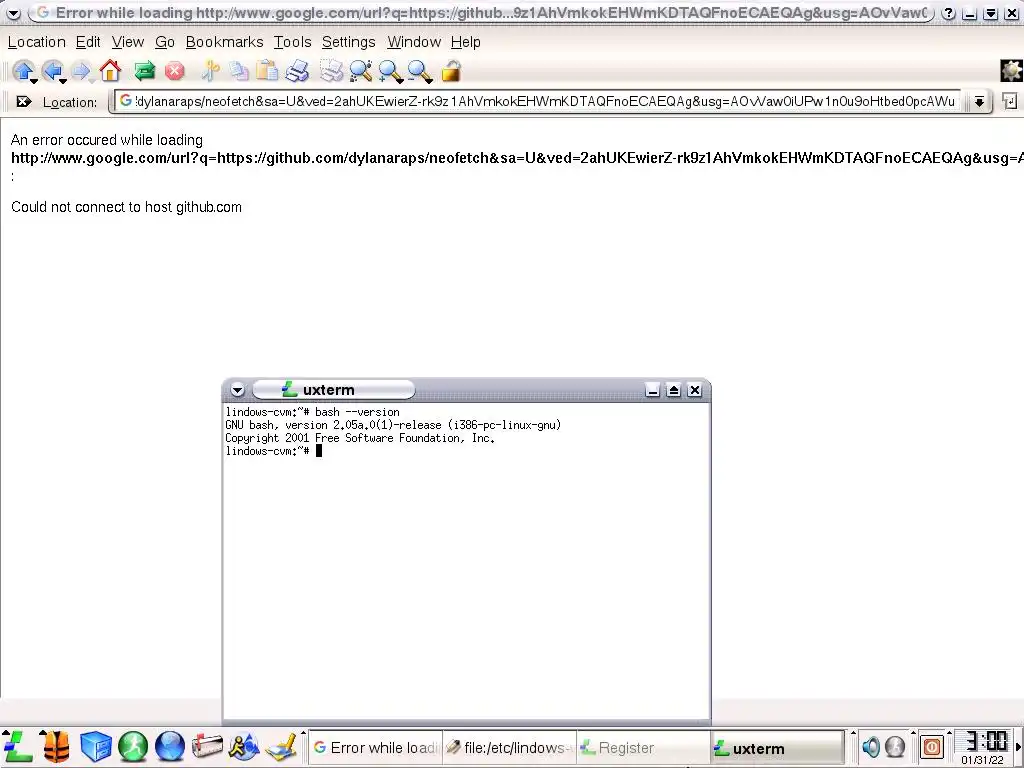1024x768 pixels.
Task: Print the page using the printer icon
Action: (x=297, y=71)
